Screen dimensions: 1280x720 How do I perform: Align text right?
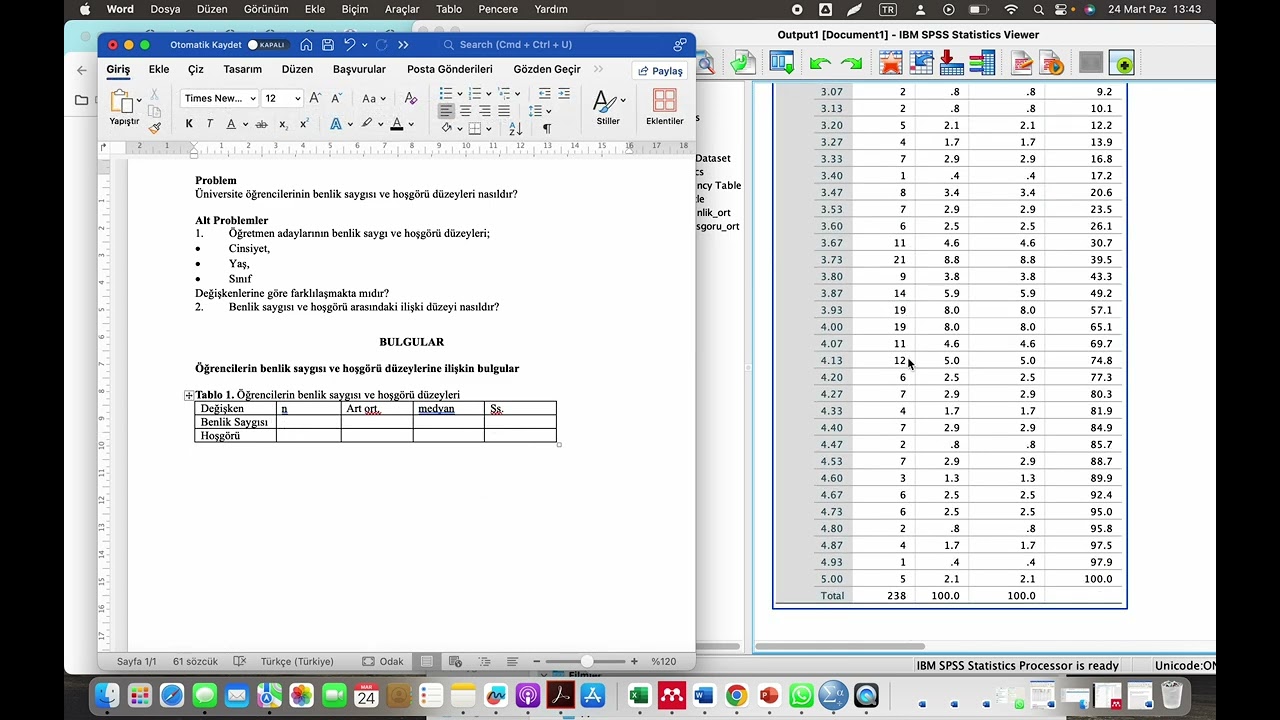(x=485, y=111)
